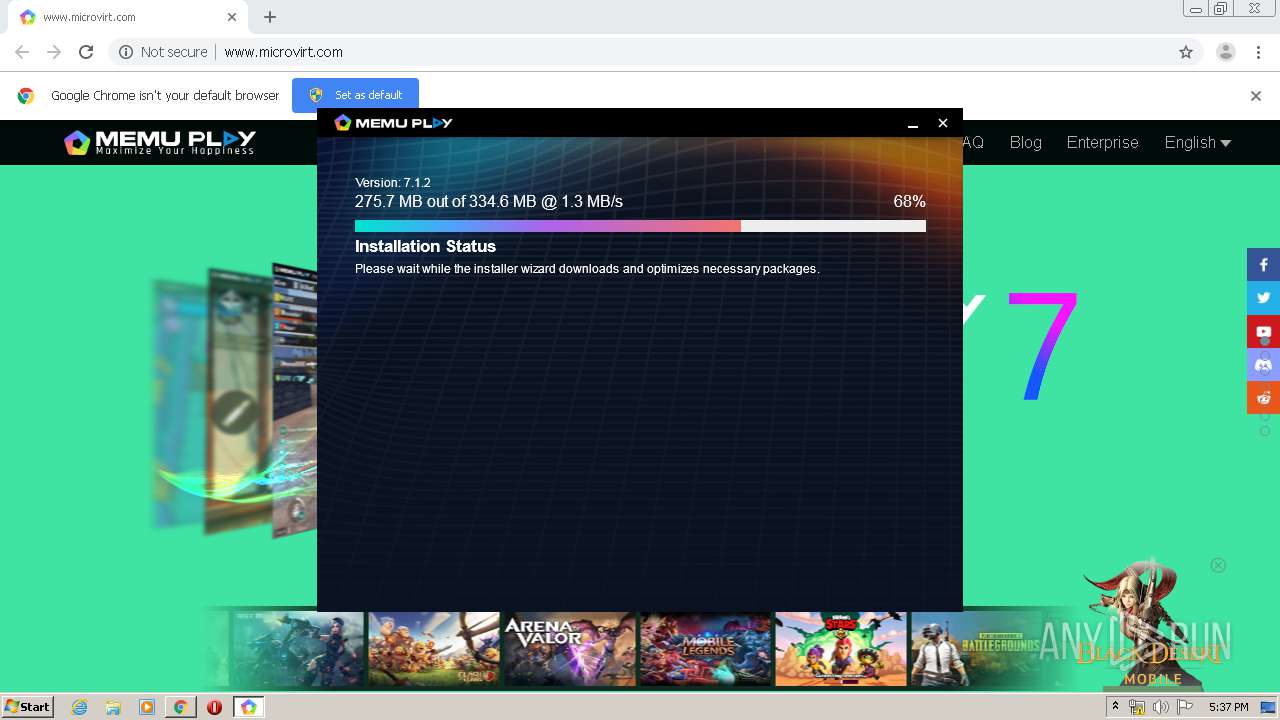
Task: Open the Action Center flag icon
Action: [1185, 707]
